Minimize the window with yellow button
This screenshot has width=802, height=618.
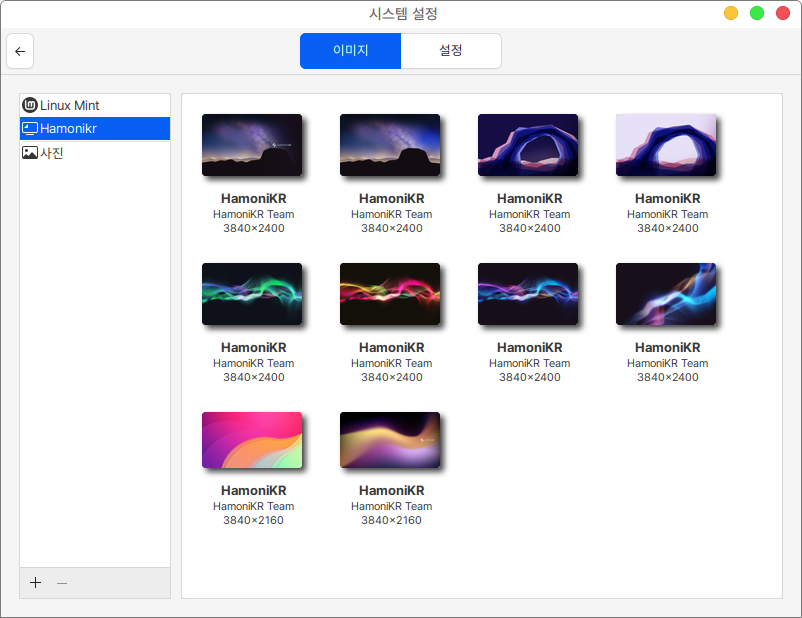pyautogui.click(x=731, y=13)
